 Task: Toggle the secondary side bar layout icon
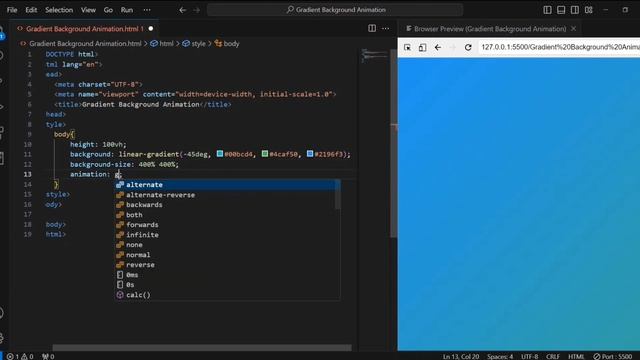click(x=575, y=10)
